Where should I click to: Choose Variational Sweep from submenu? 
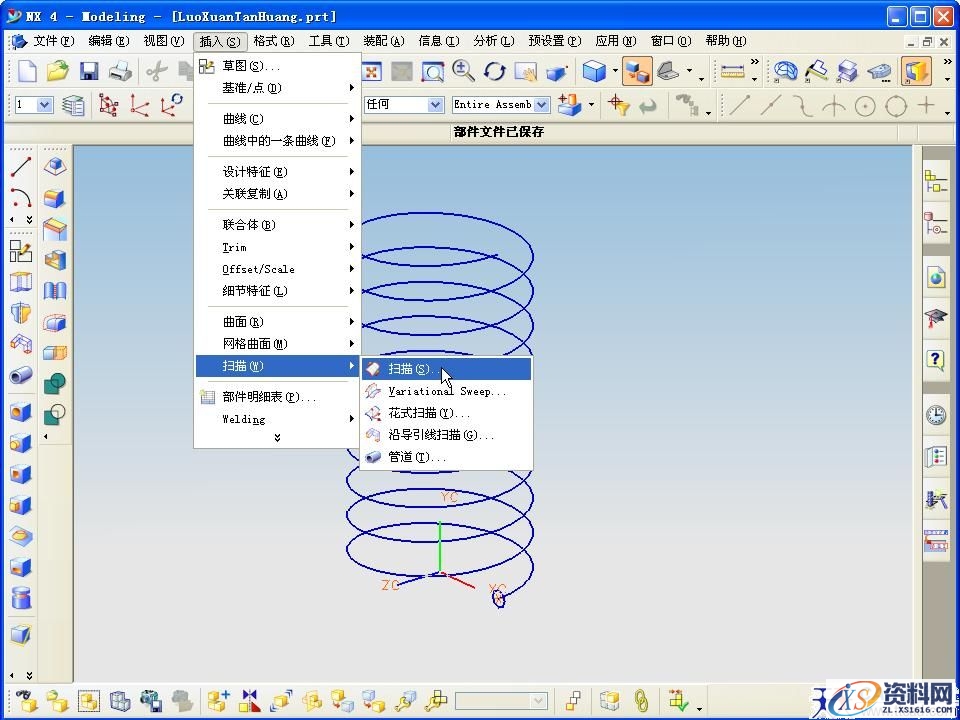click(x=446, y=391)
